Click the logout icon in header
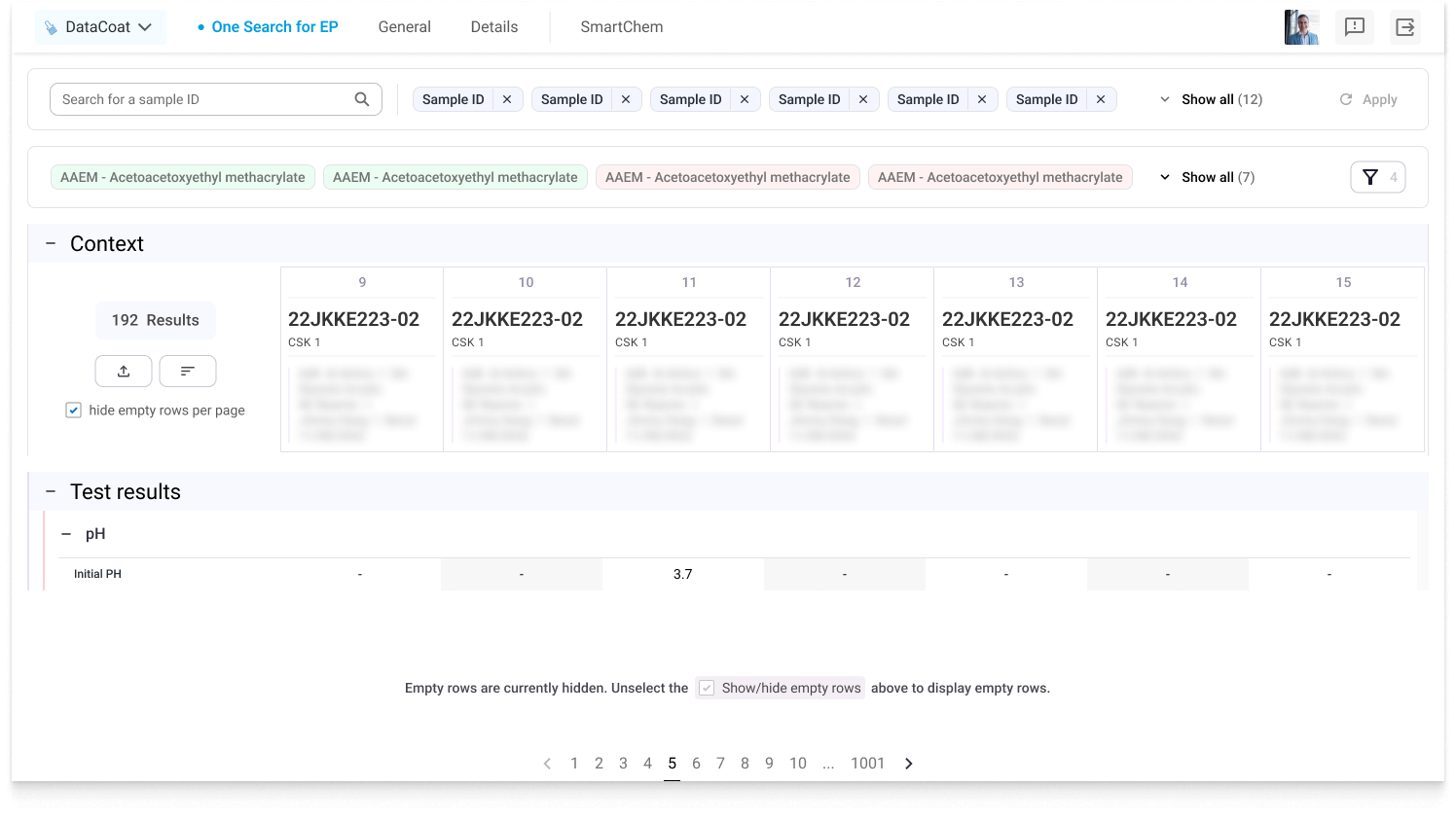 click(1404, 27)
